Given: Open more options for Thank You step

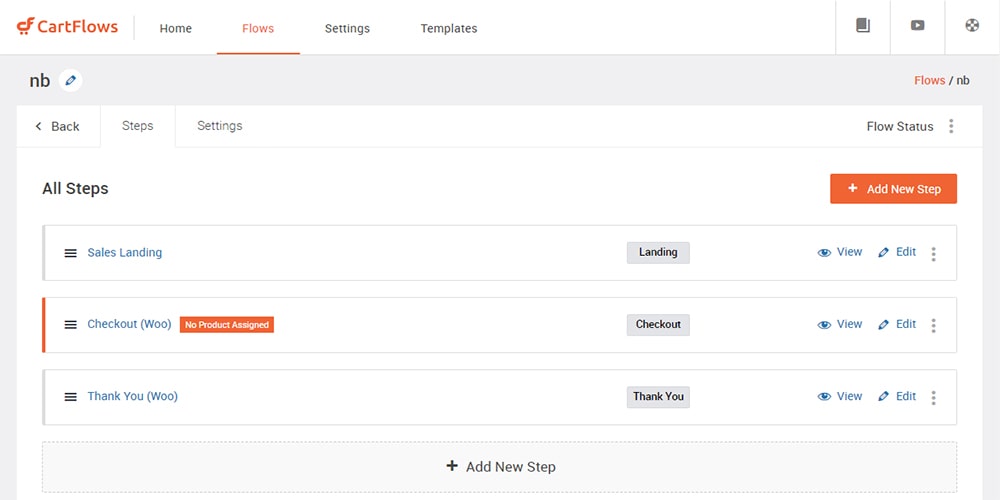Looking at the screenshot, I should point(934,398).
